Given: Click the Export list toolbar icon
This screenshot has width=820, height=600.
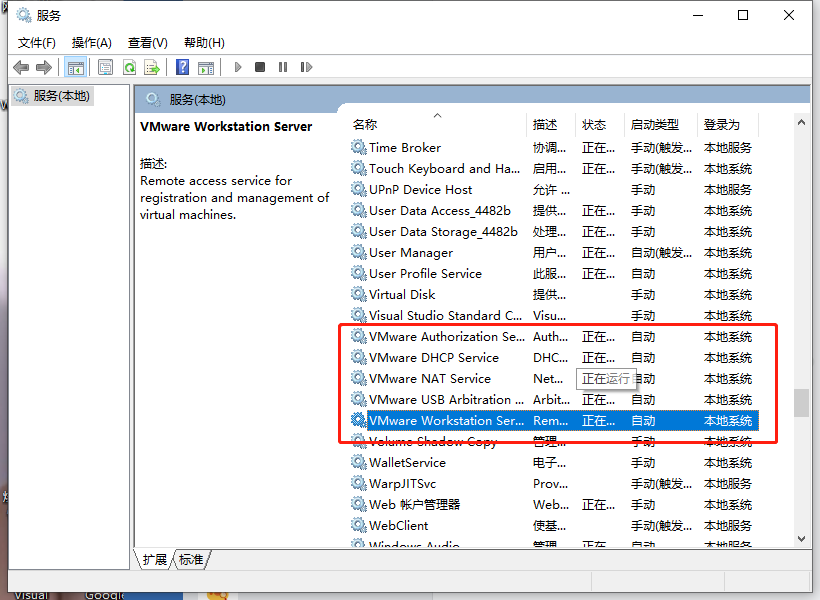Looking at the screenshot, I should pos(152,67).
